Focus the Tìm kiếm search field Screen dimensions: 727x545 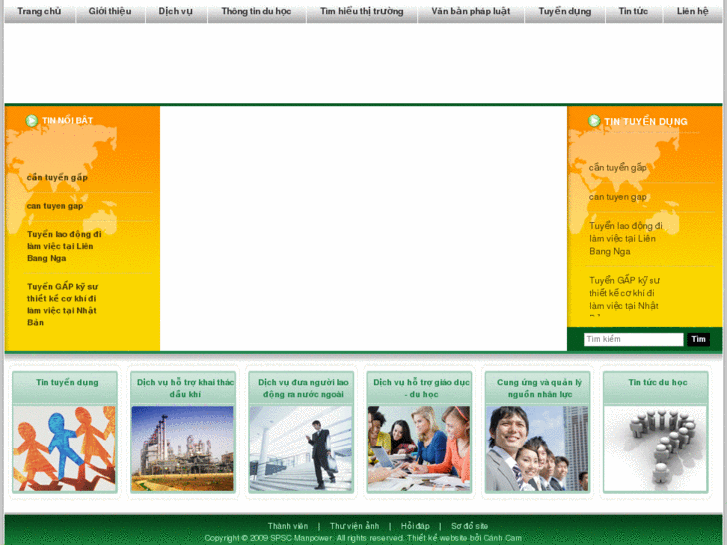pos(633,339)
